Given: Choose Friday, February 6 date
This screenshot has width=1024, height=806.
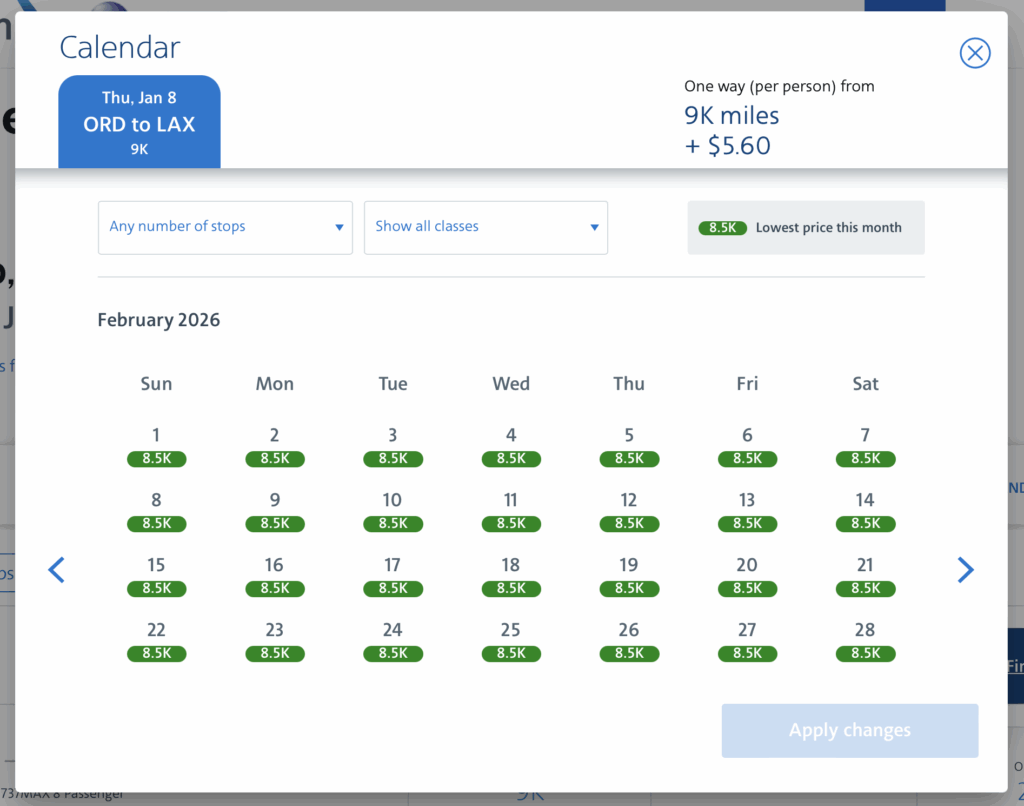Looking at the screenshot, I should pyautogui.click(x=747, y=445).
